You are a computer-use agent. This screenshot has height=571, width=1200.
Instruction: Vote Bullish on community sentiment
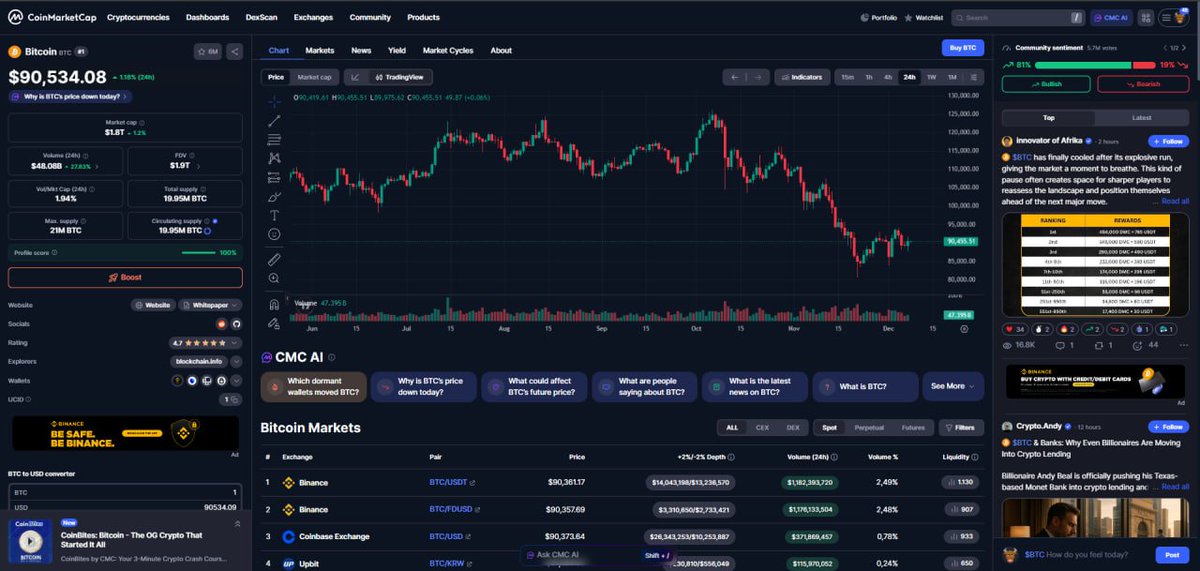pyautogui.click(x=1045, y=84)
